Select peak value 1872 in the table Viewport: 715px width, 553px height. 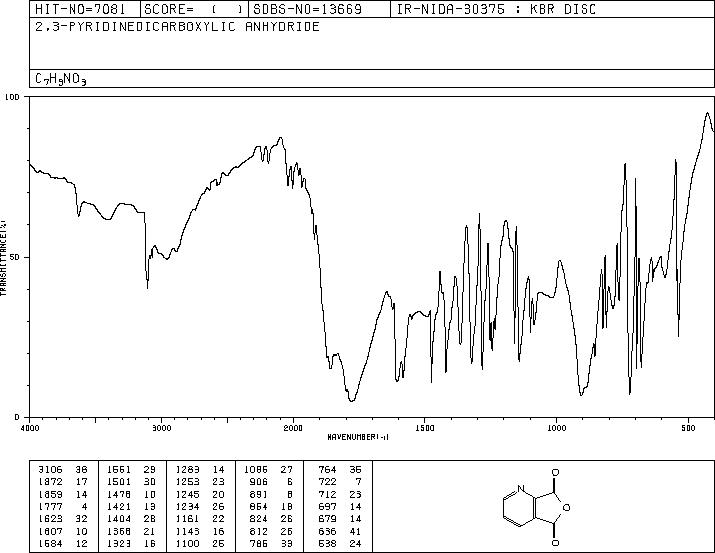click(x=50, y=481)
